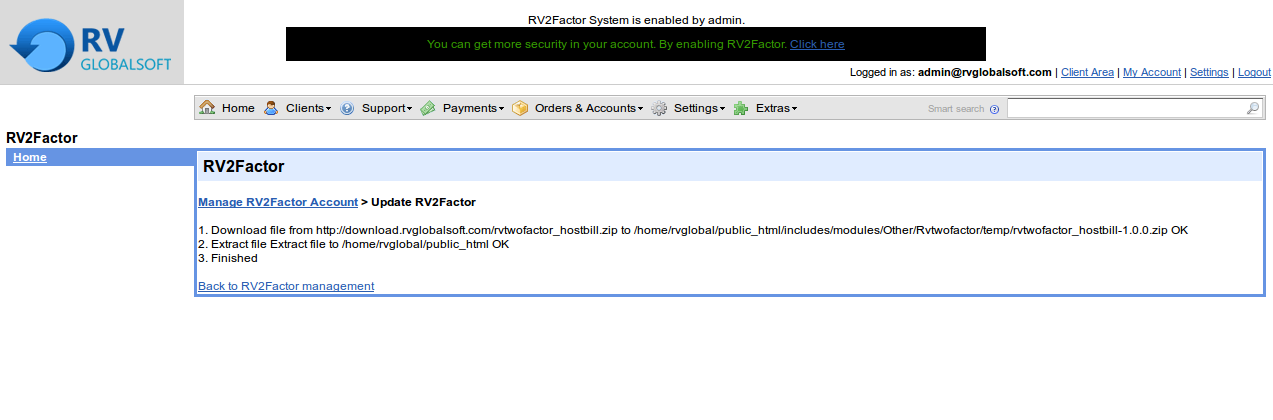Click the RV GlobalSoft logo
This screenshot has height=420, width=1273.
point(92,46)
